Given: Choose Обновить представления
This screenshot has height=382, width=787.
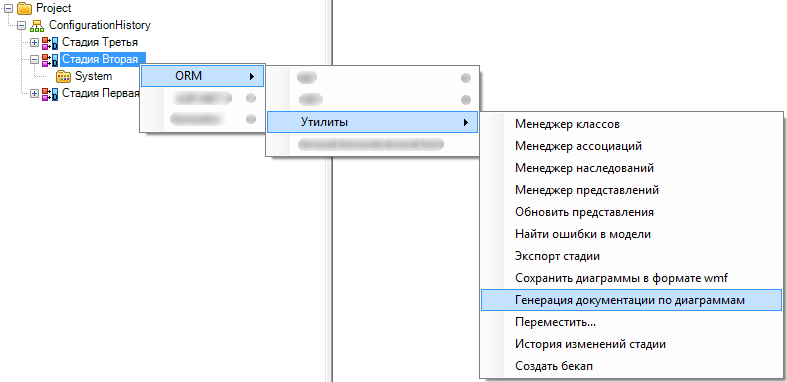Looking at the screenshot, I should [631, 212].
